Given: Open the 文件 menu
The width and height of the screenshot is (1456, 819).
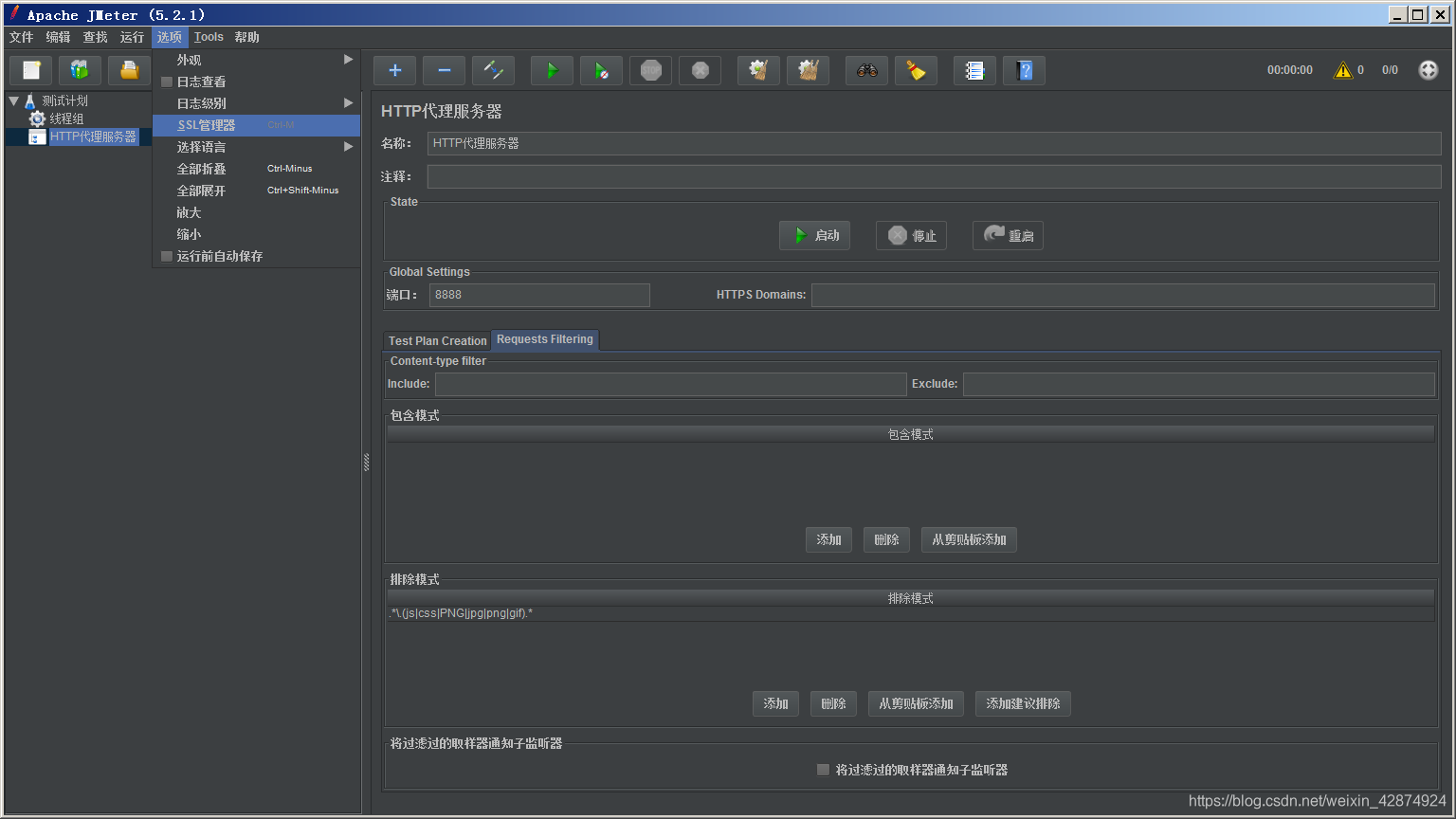Looking at the screenshot, I should (x=21, y=37).
